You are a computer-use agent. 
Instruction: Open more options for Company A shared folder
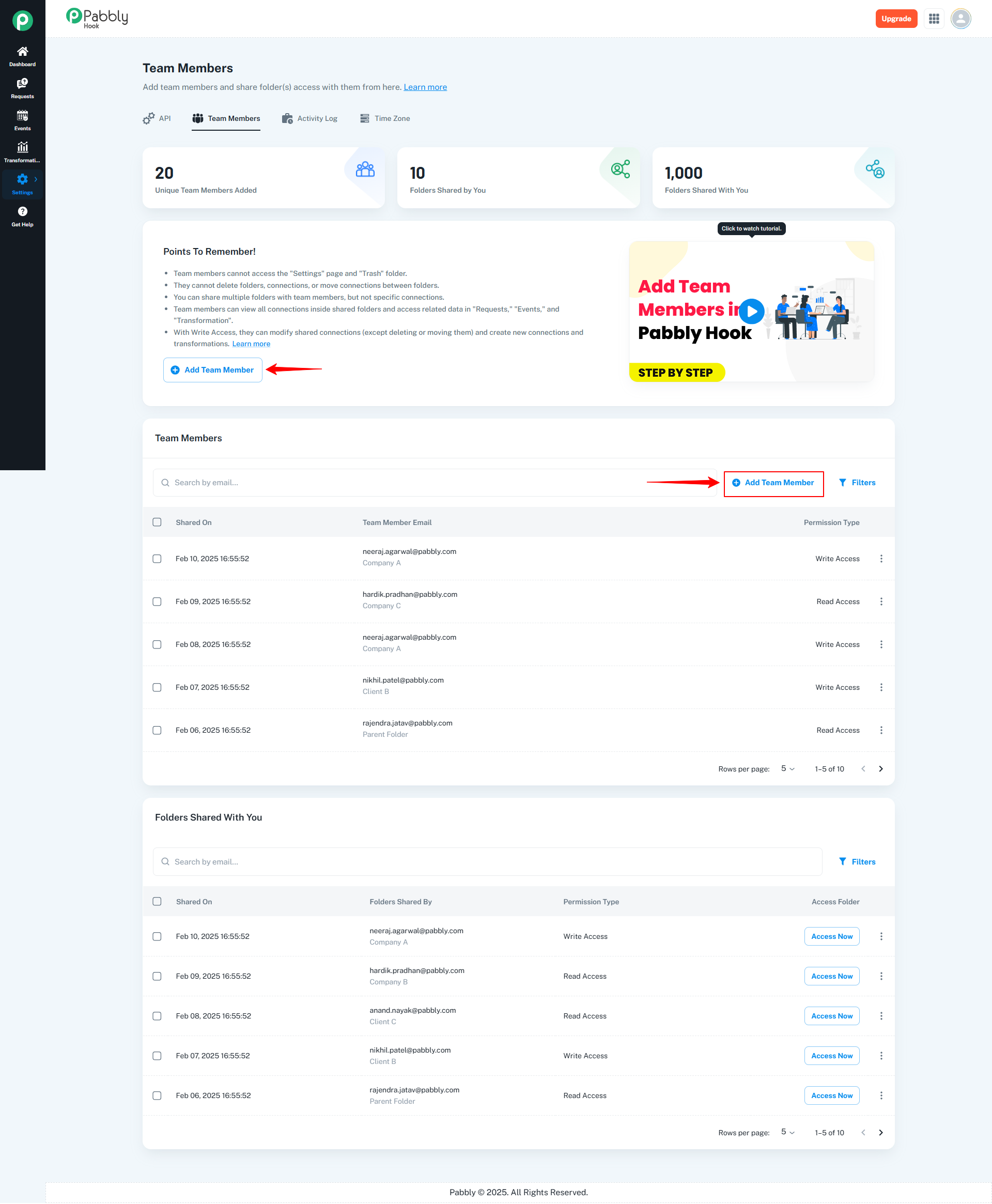[881, 936]
